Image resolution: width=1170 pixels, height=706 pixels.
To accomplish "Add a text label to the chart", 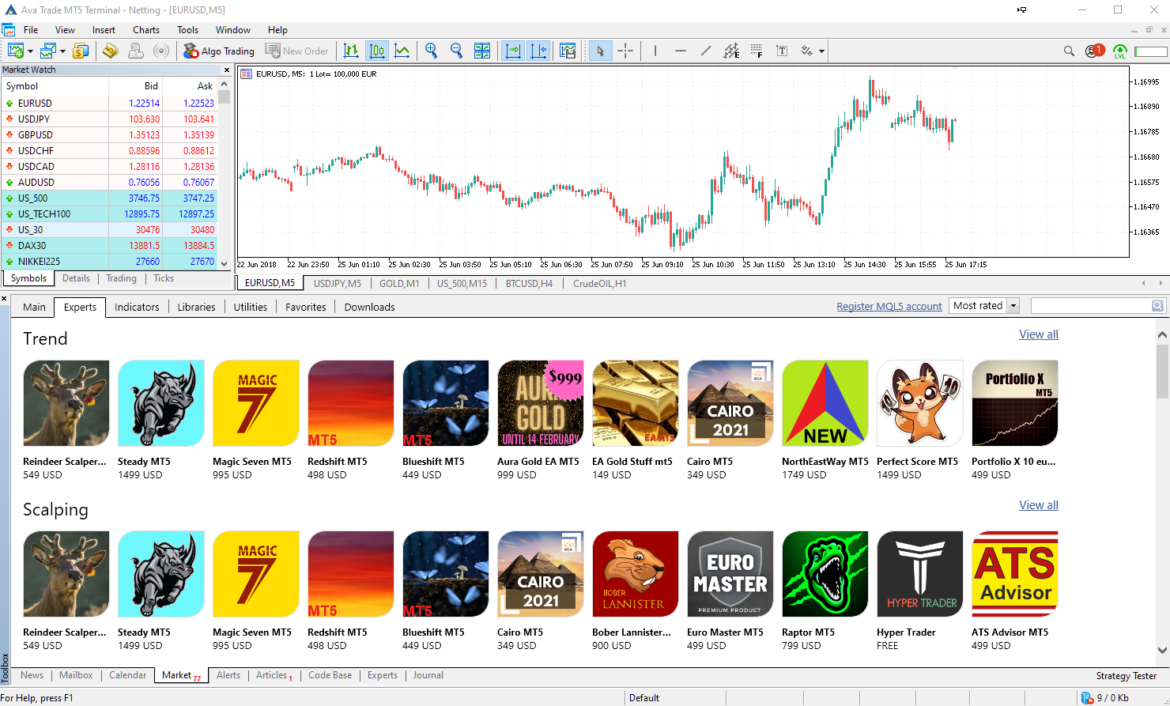I will tap(782, 50).
